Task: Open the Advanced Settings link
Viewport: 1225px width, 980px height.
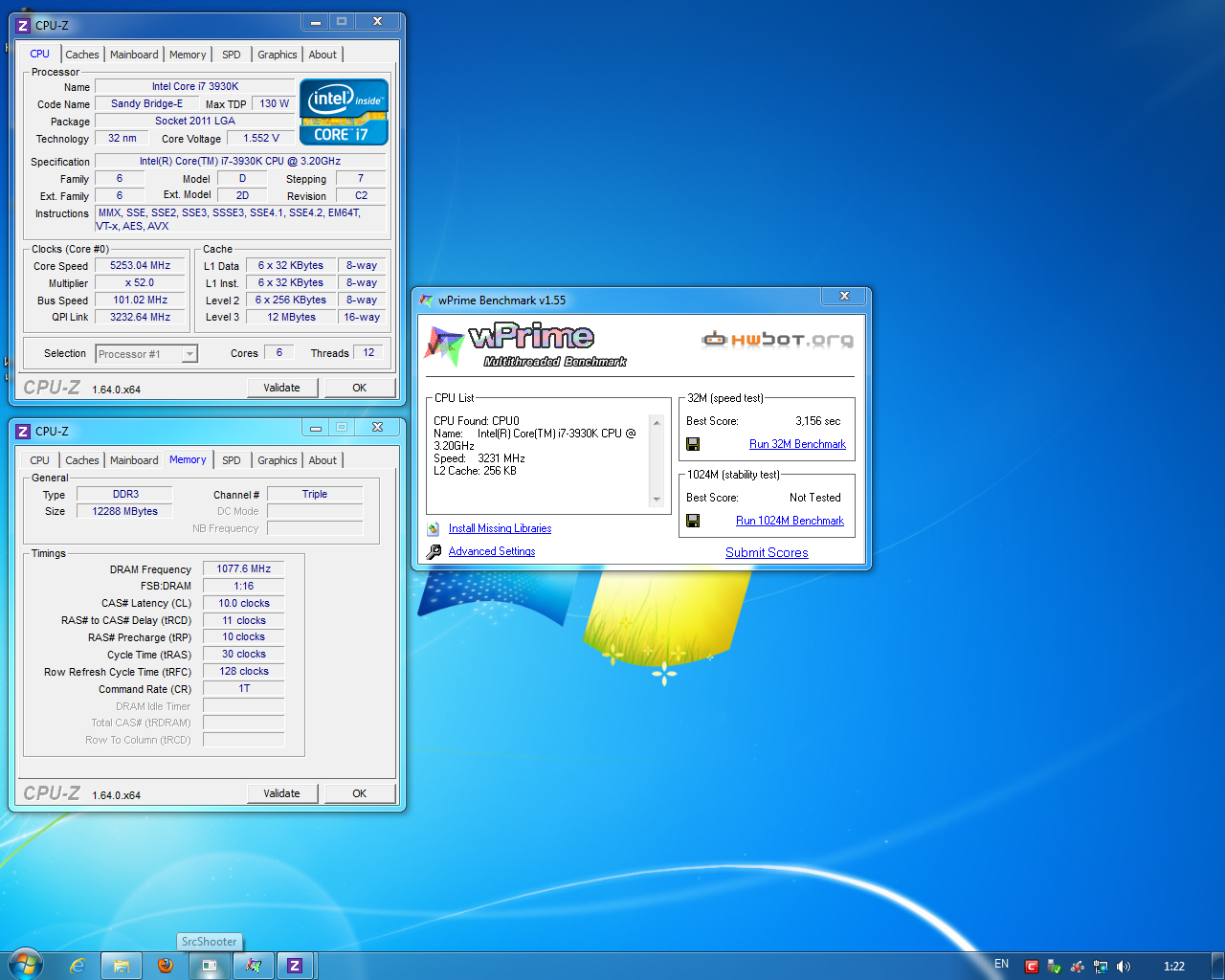Action: click(x=492, y=551)
